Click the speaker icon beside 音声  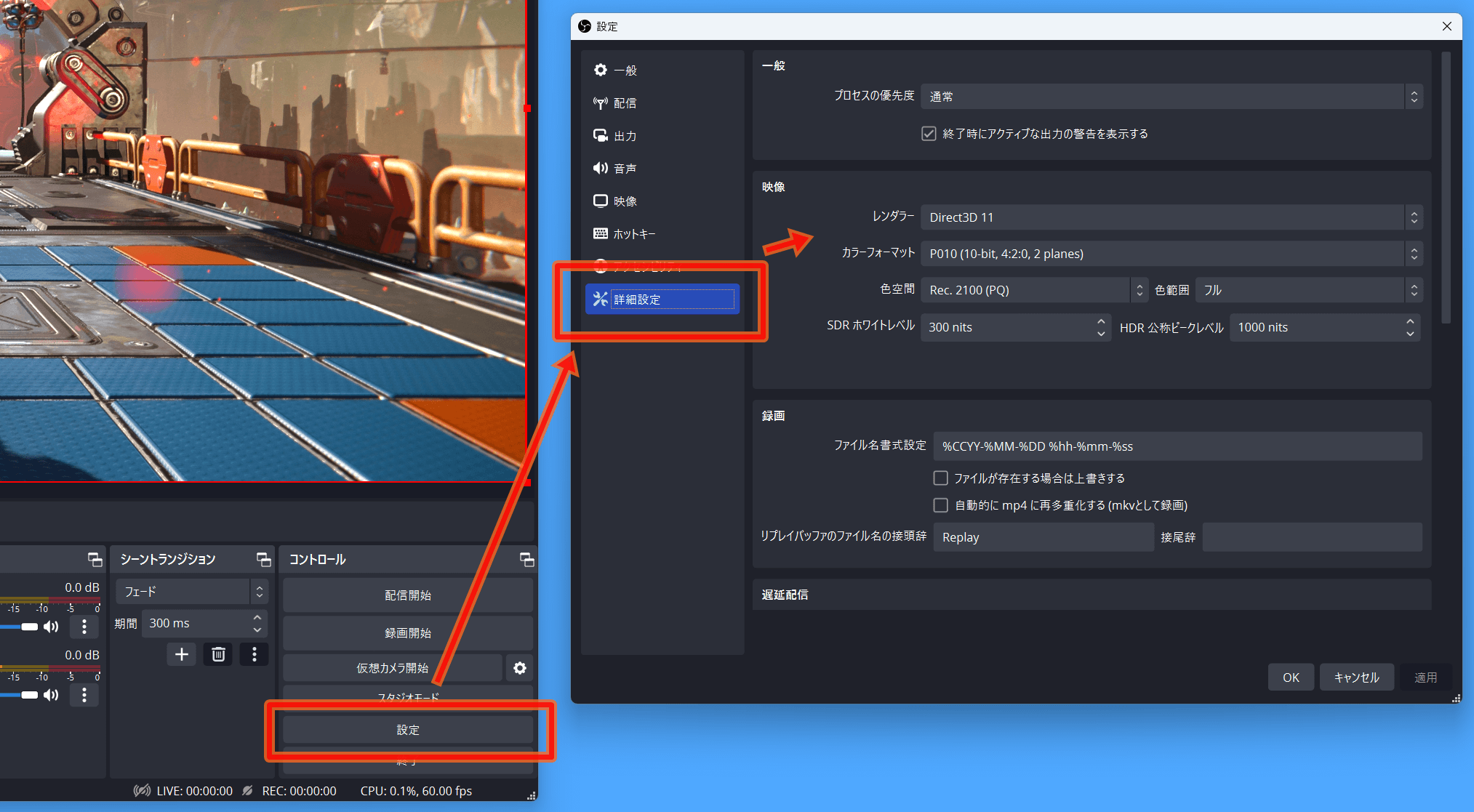pos(601,169)
